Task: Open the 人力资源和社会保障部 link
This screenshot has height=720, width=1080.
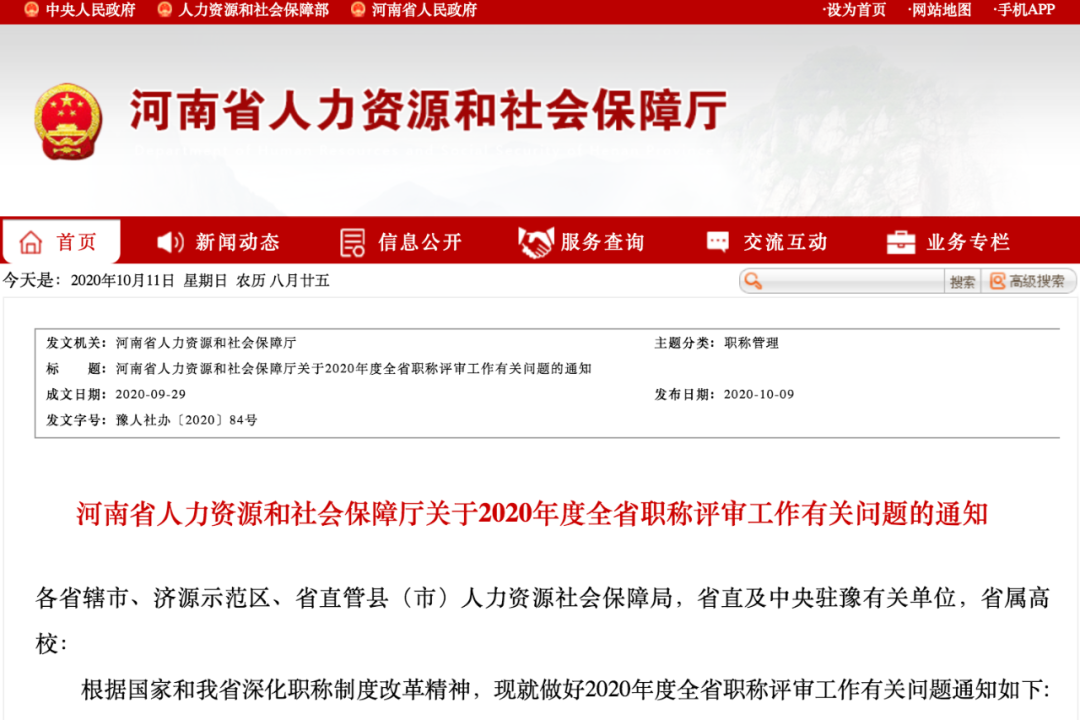Action: click(x=253, y=10)
